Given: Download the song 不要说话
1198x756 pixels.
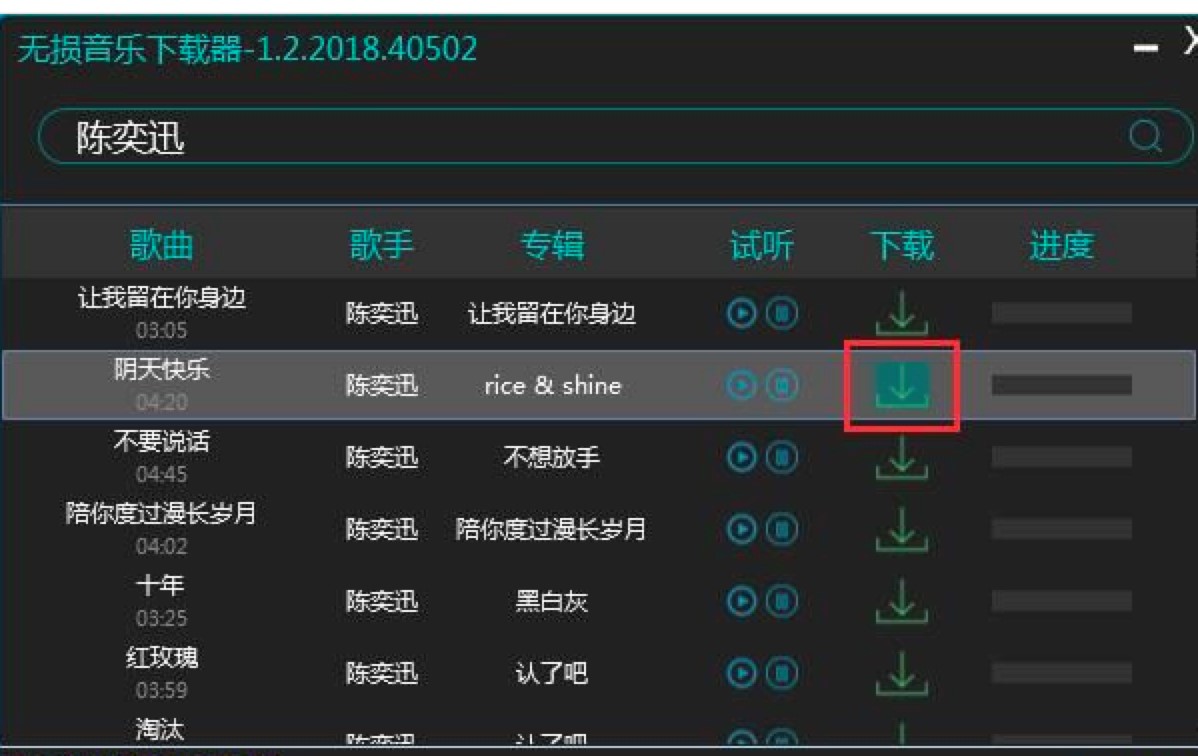Looking at the screenshot, I should pyautogui.click(x=902, y=457).
